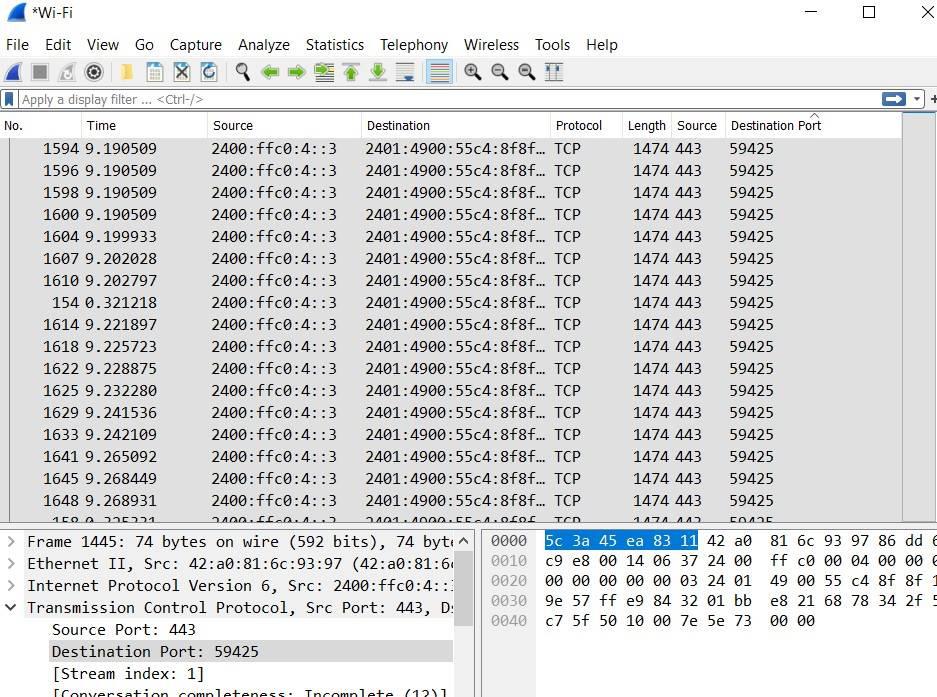
Task: Select Source Port: 443 field
Action: click(x=124, y=629)
